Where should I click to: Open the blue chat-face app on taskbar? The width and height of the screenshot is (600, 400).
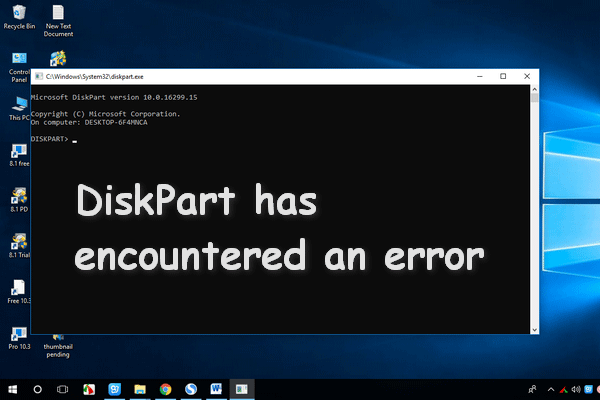pyautogui.click(x=114, y=389)
